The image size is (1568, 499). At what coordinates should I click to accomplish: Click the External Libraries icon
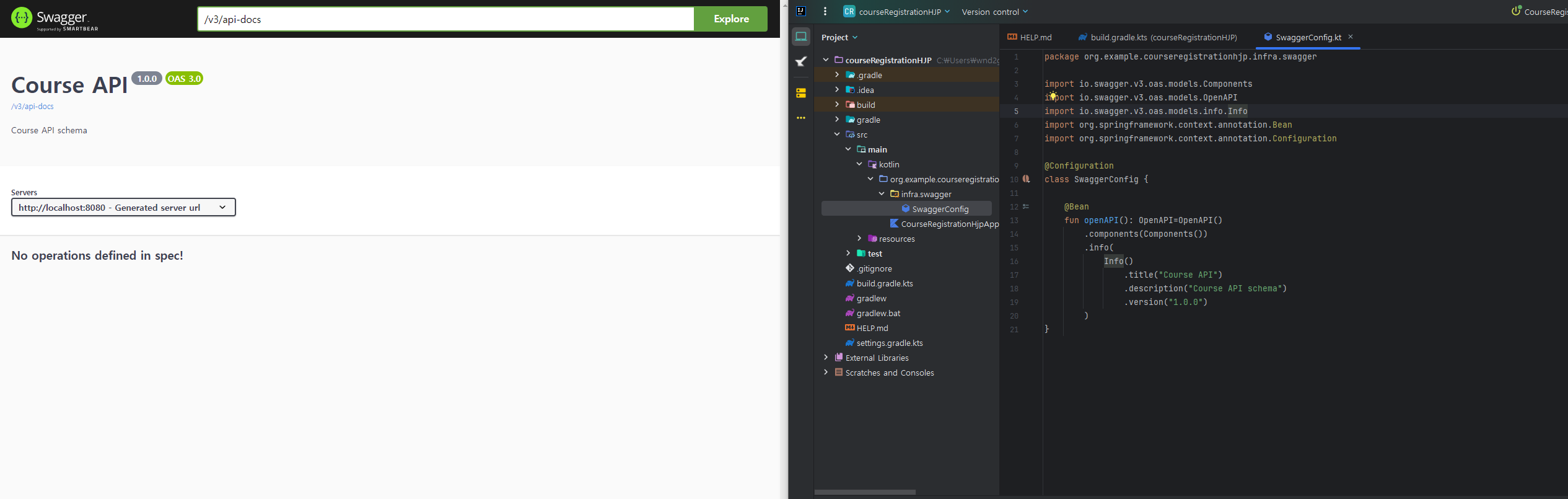(839, 358)
